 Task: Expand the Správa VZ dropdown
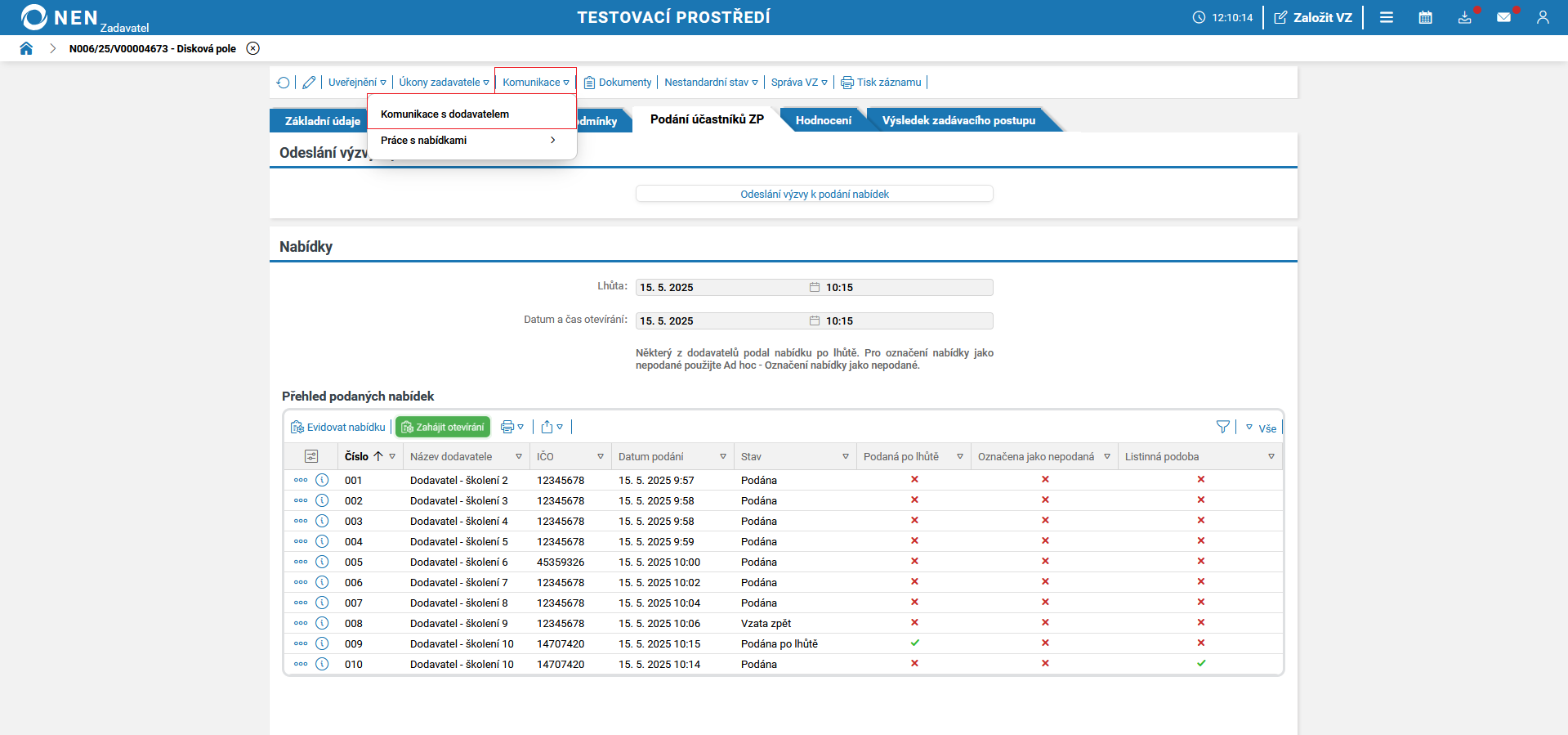[798, 83]
